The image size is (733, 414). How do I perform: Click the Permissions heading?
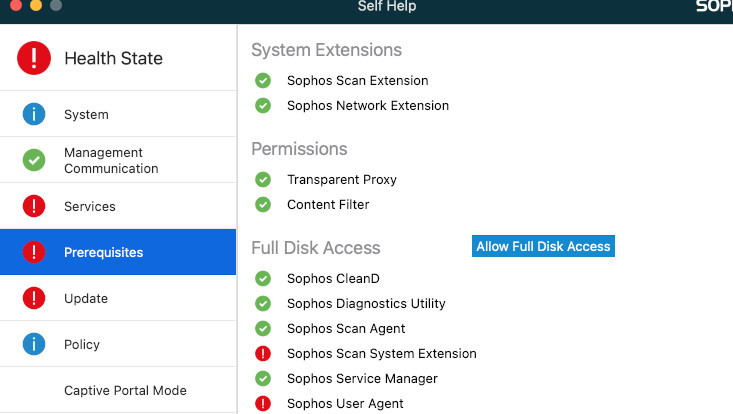pos(299,149)
